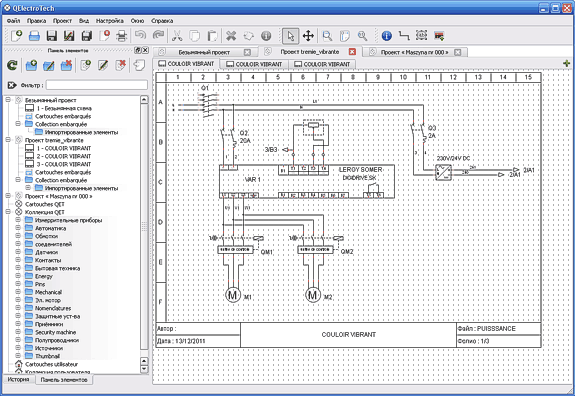Viewport: 575px width, 396px height.
Task: Edit element with the pencil page icon
Action: (103, 66)
